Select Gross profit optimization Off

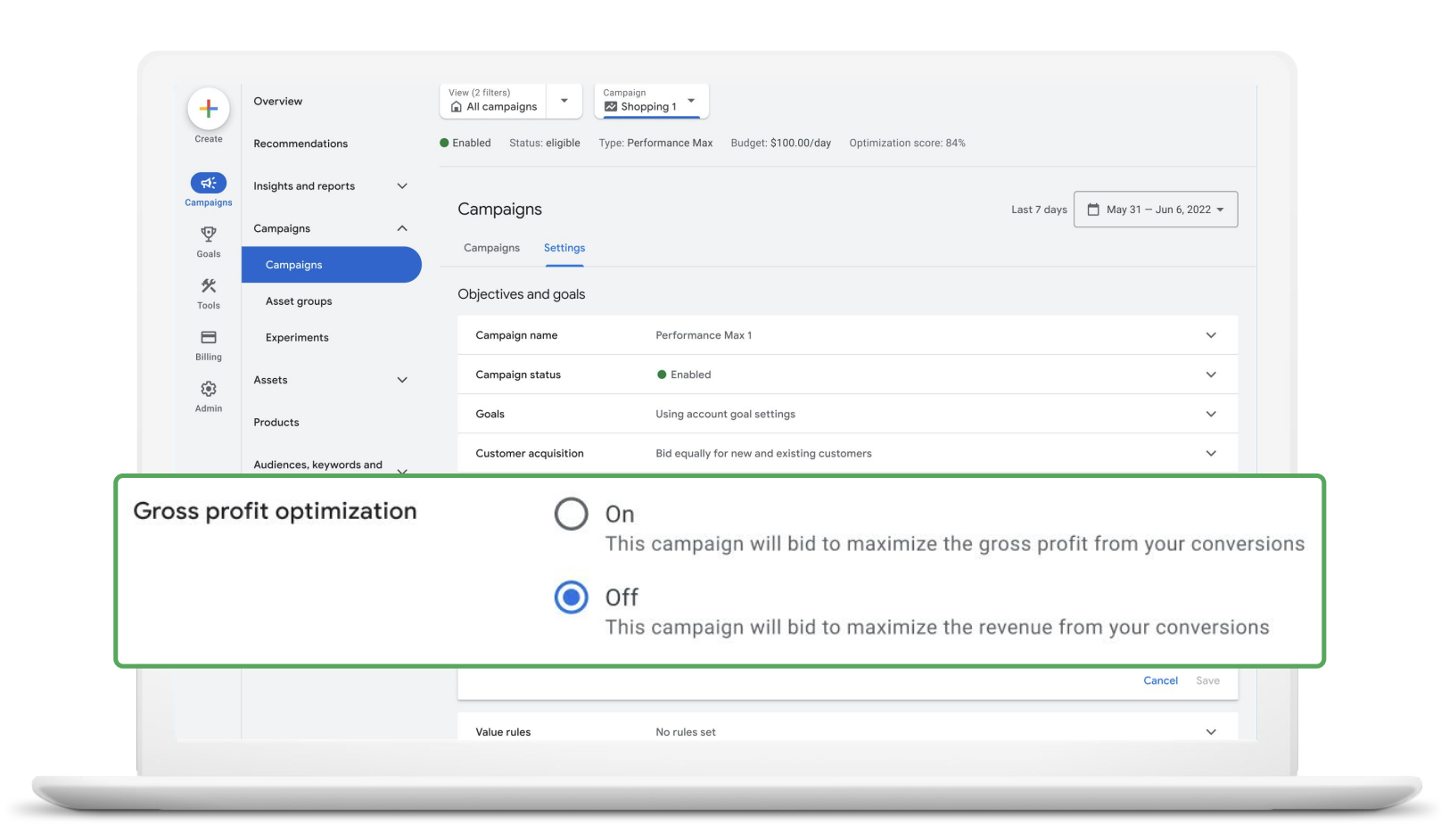pyautogui.click(x=571, y=597)
